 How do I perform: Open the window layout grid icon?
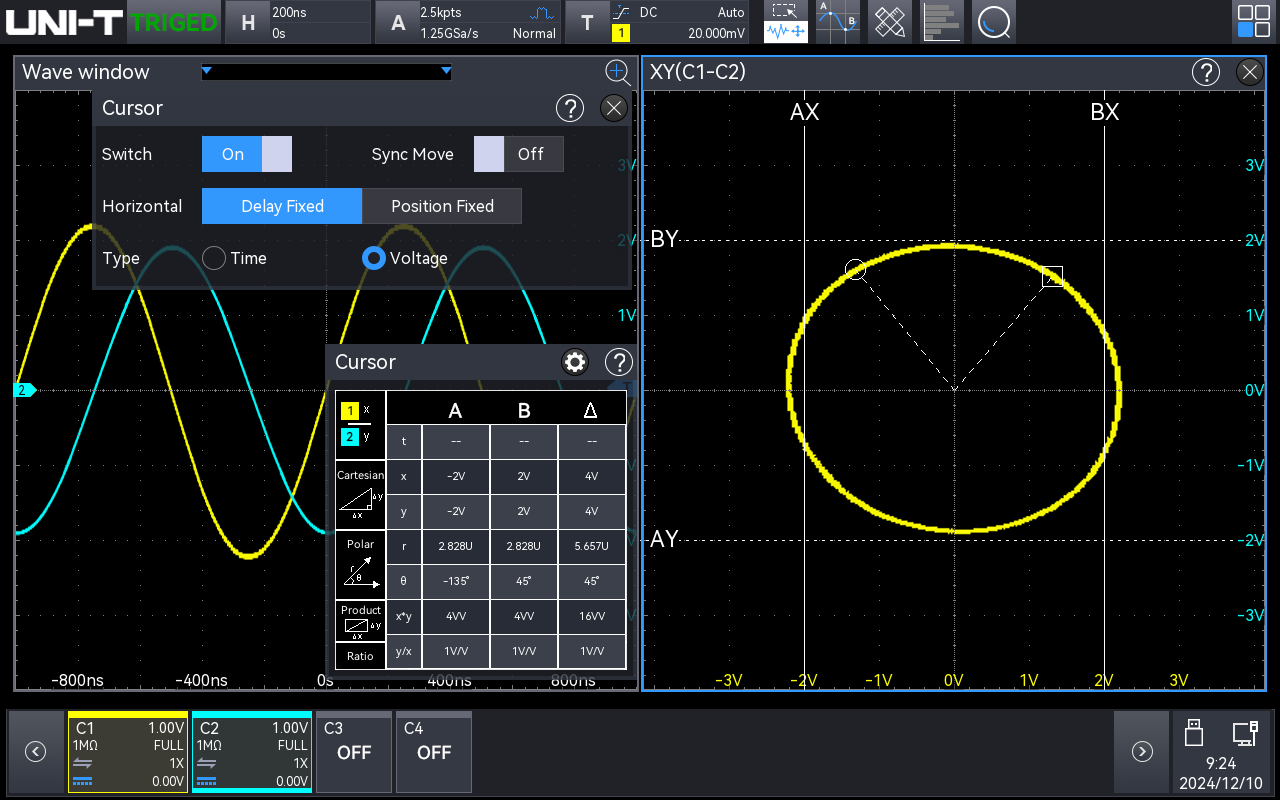coord(1253,22)
